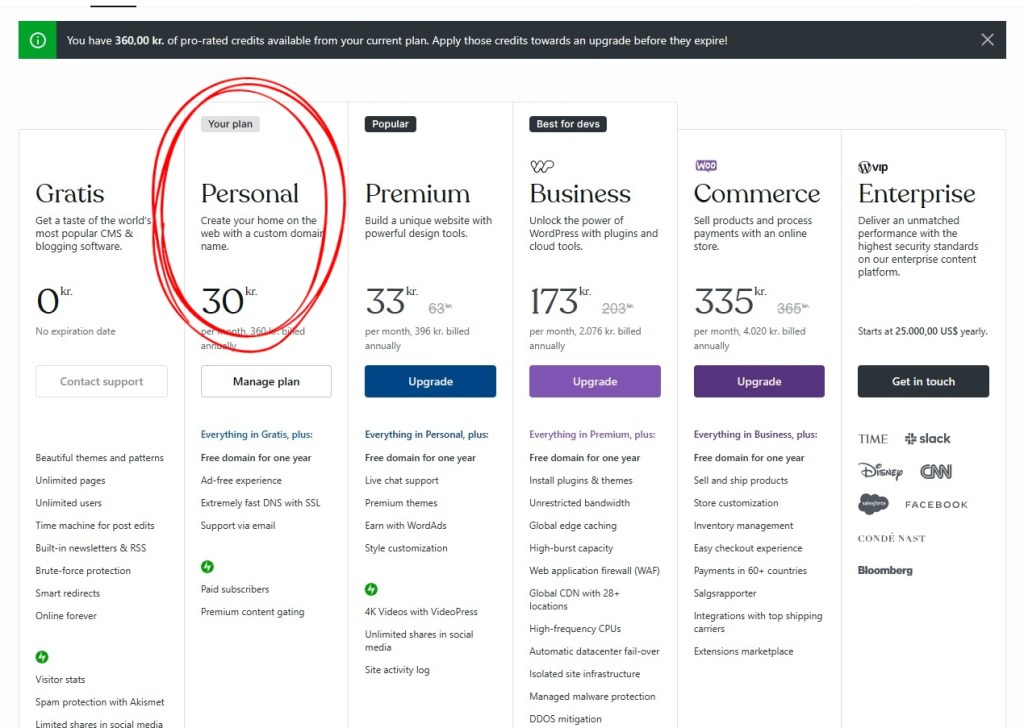Click the Jetpack icon in the Premium column
Viewport: 1024px width, 728px height.
click(x=371, y=590)
